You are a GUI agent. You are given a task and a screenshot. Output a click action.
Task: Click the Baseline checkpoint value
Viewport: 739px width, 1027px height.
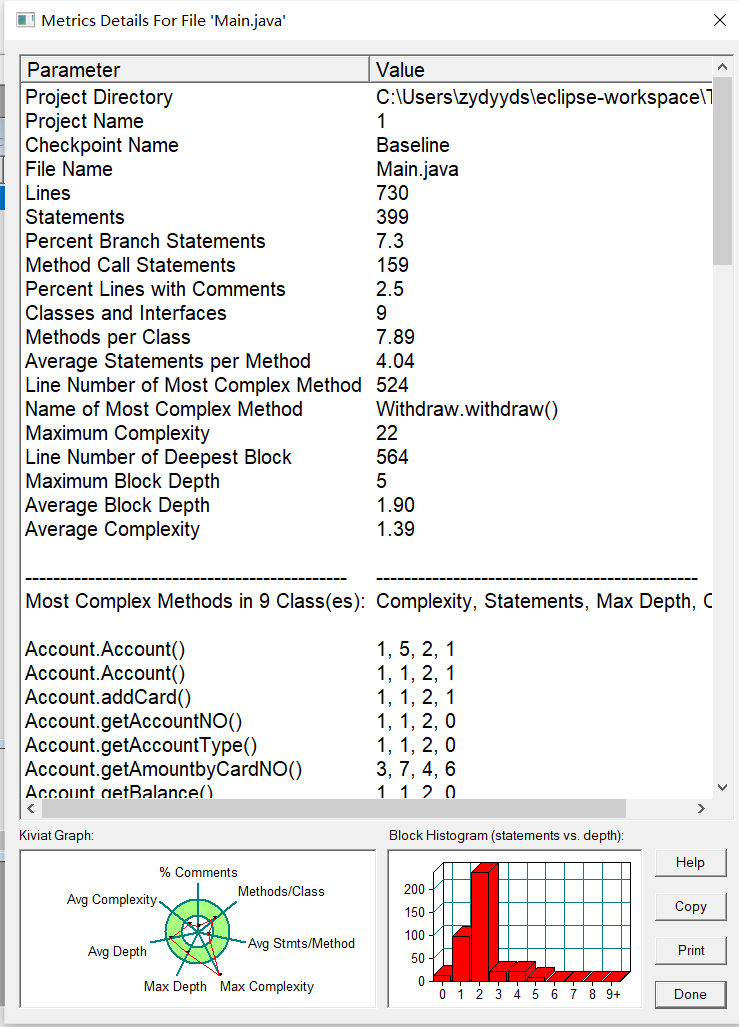coord(413,145)
